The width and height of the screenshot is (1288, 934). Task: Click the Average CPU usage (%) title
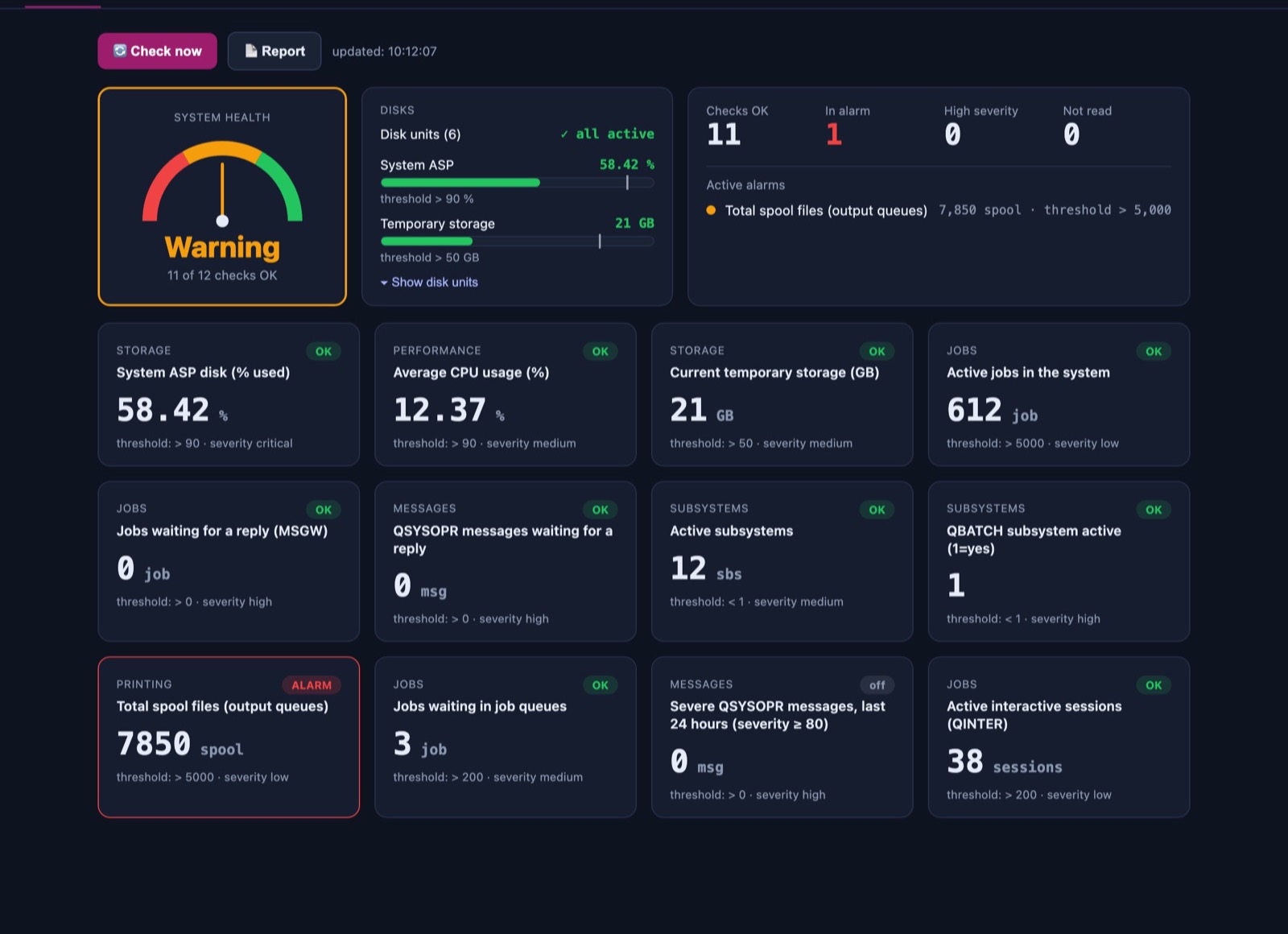(x=471, y=373)
